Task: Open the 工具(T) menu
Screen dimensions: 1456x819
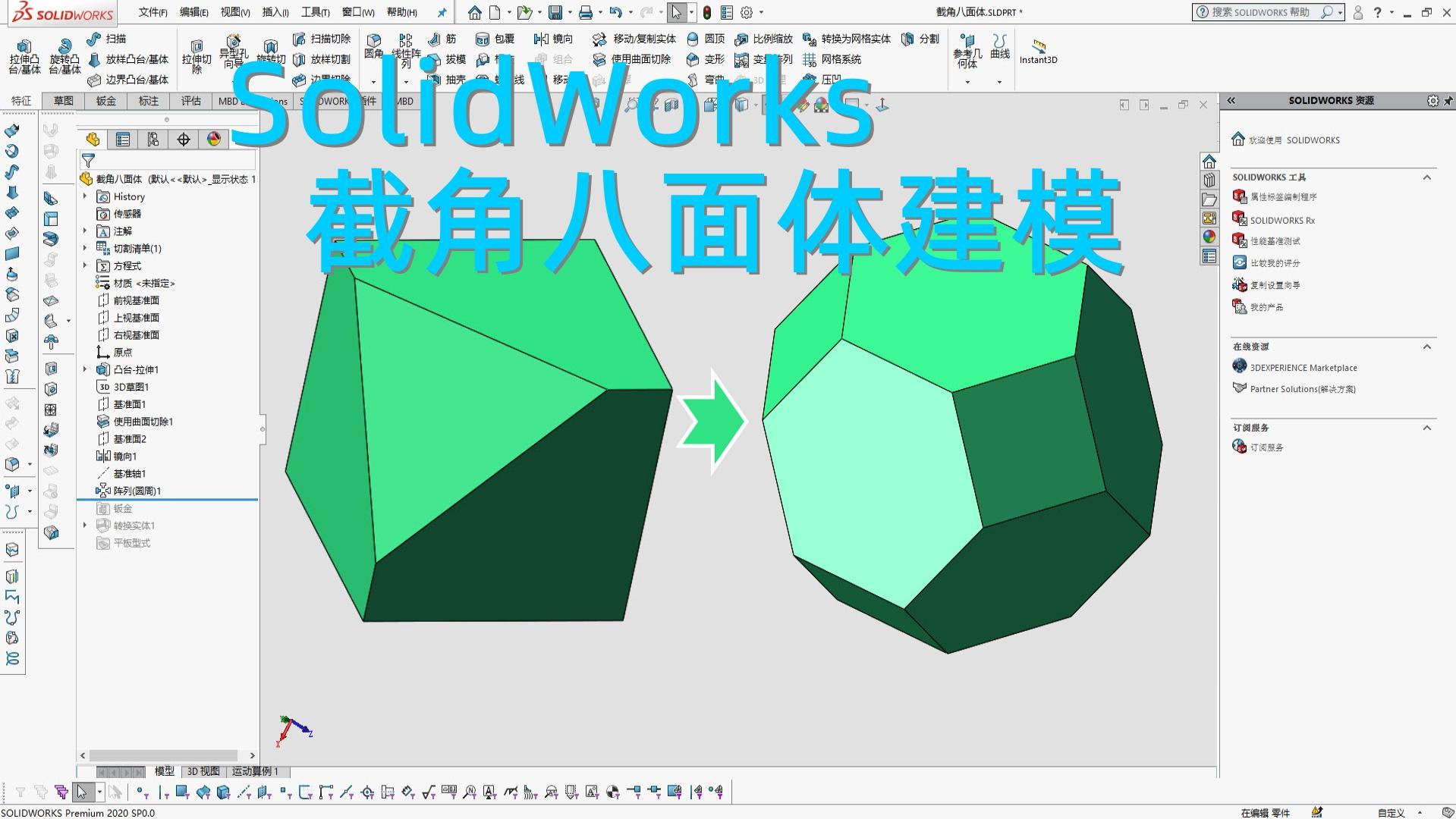Action: click(x=315, y=12)
